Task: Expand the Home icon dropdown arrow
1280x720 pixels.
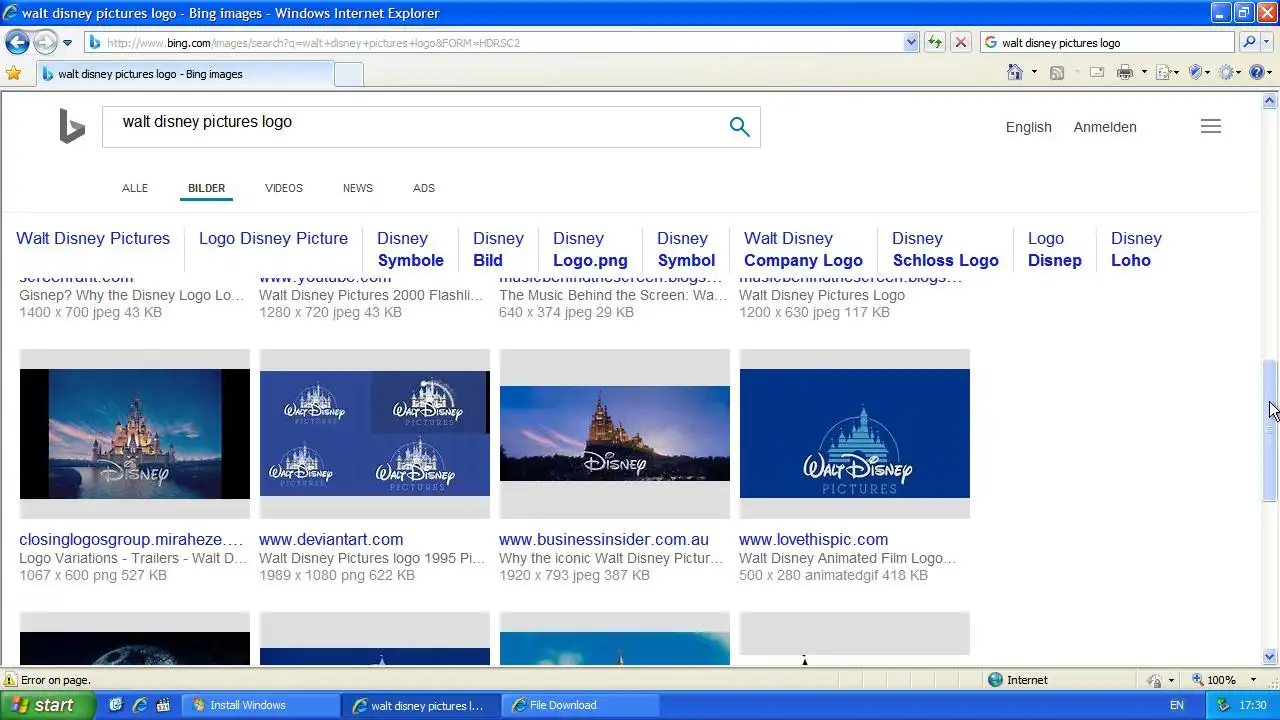Action: (x=1034, y=73)
